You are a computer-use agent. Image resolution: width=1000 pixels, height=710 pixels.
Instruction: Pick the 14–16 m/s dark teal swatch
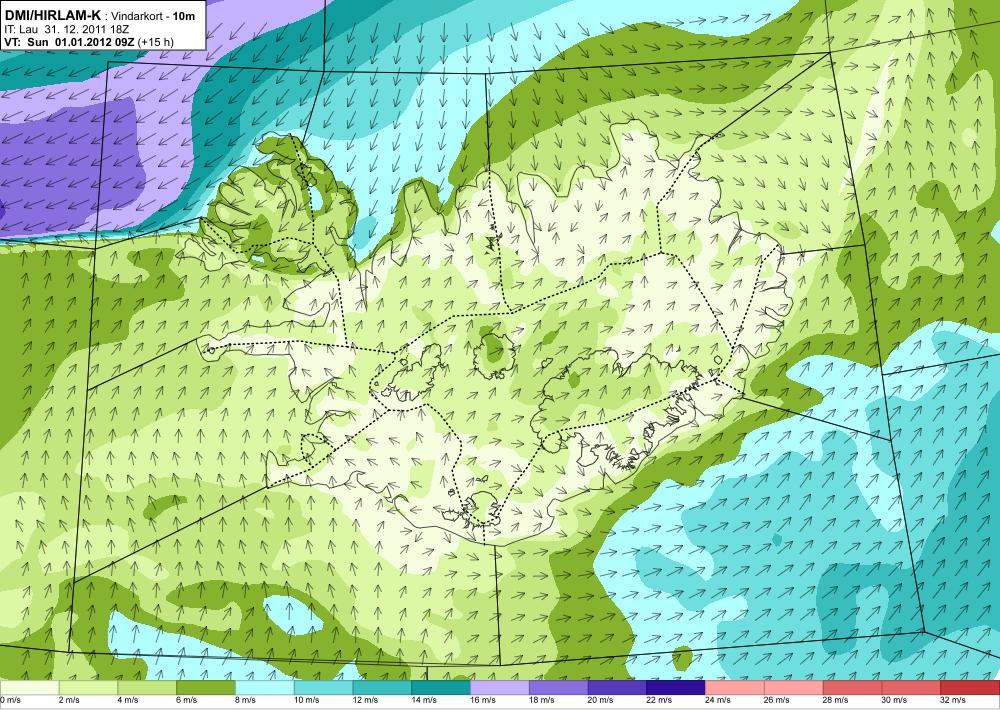tap(441, 688)
